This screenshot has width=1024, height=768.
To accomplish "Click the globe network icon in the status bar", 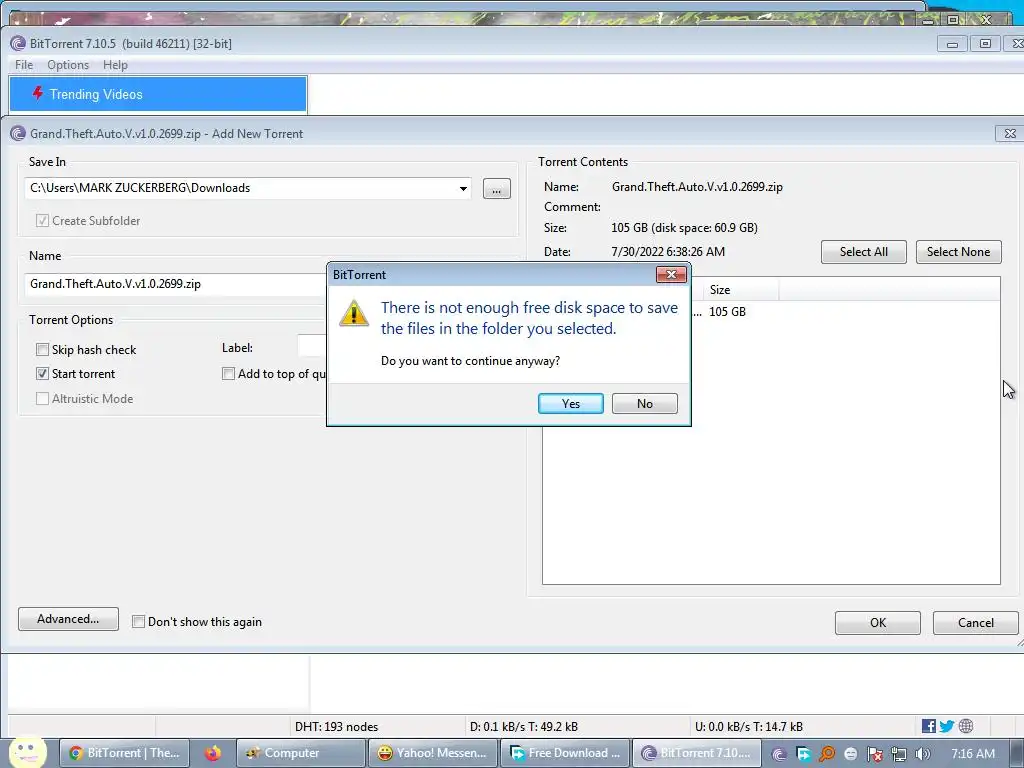I will coord(966,726).
